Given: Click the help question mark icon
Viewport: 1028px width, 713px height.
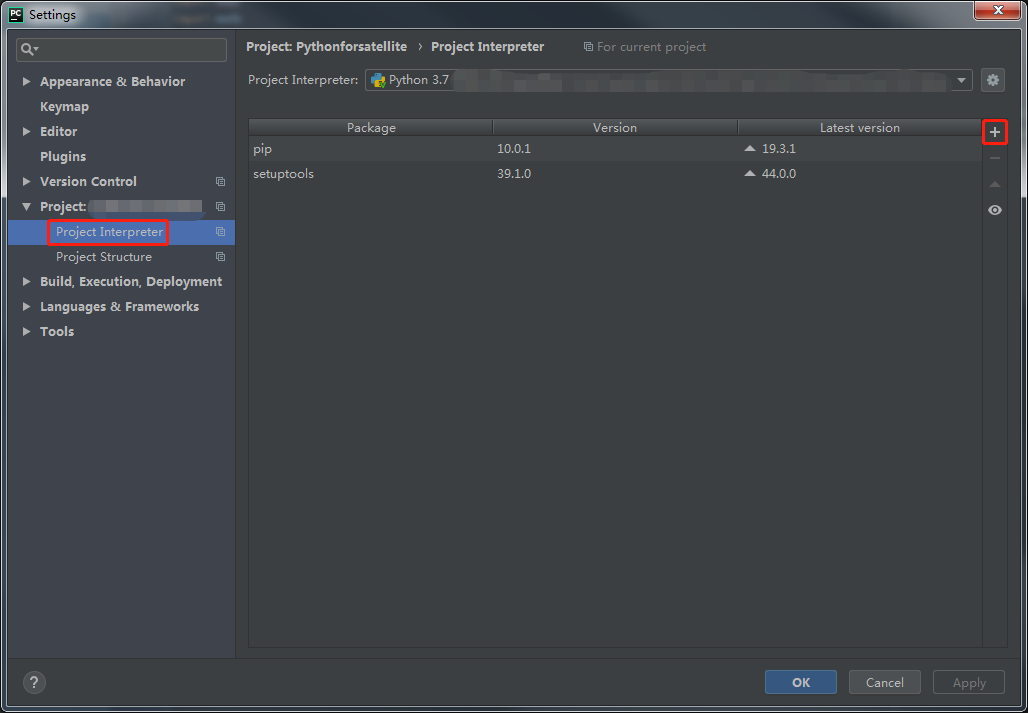Looking at the screenshot, I should (x=34, y=682).
